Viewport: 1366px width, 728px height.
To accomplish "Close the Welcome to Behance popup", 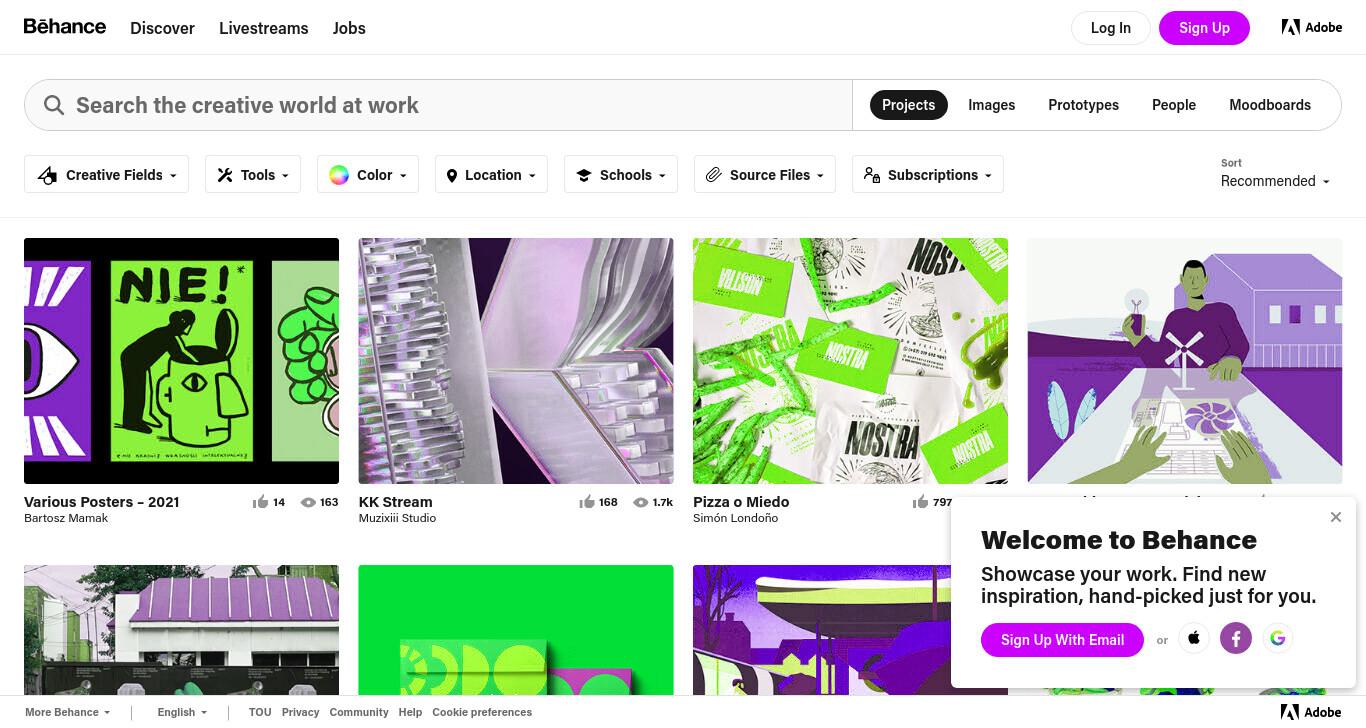I will coord(1336,517).
